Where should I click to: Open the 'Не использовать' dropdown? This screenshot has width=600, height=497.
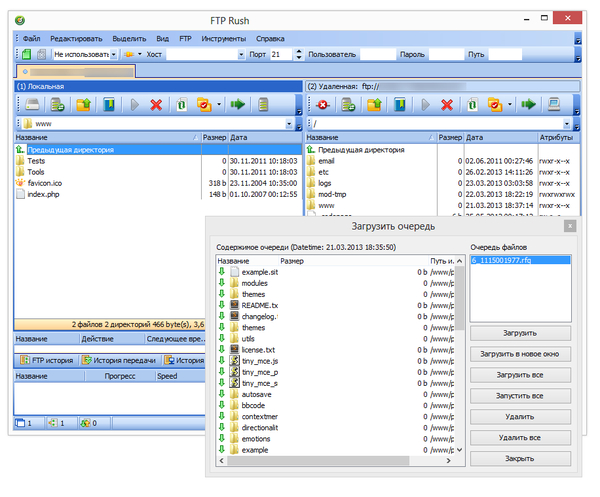(114, 54)
